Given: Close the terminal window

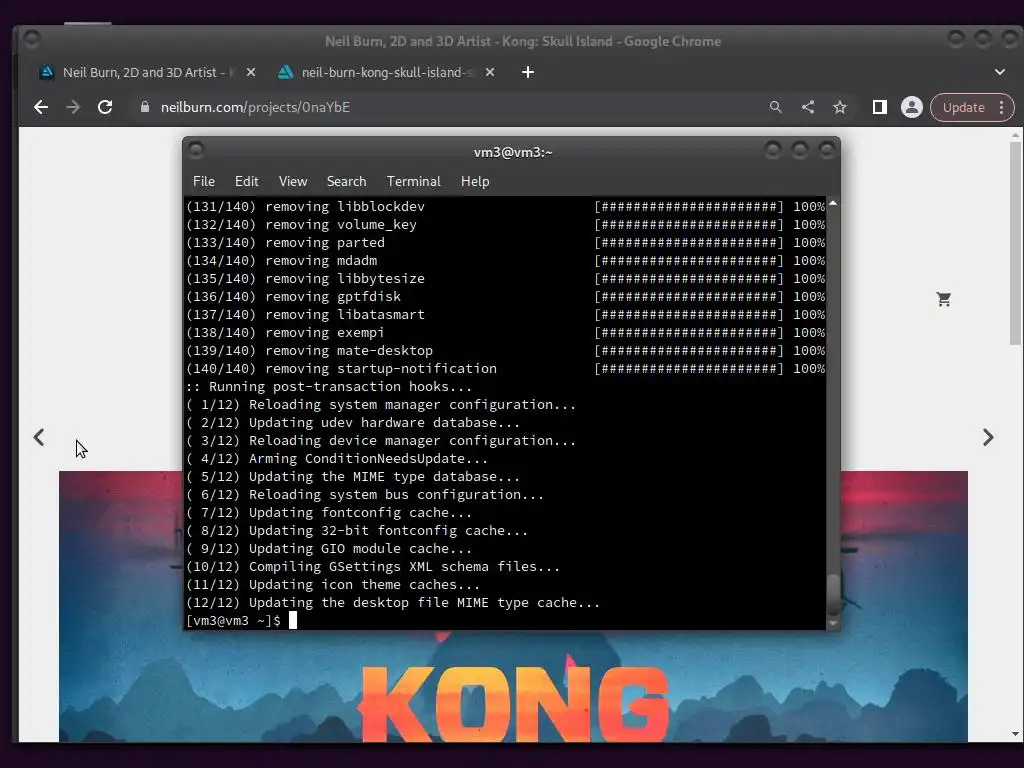Looking at the screenshot, I should [x=826, y=151].
